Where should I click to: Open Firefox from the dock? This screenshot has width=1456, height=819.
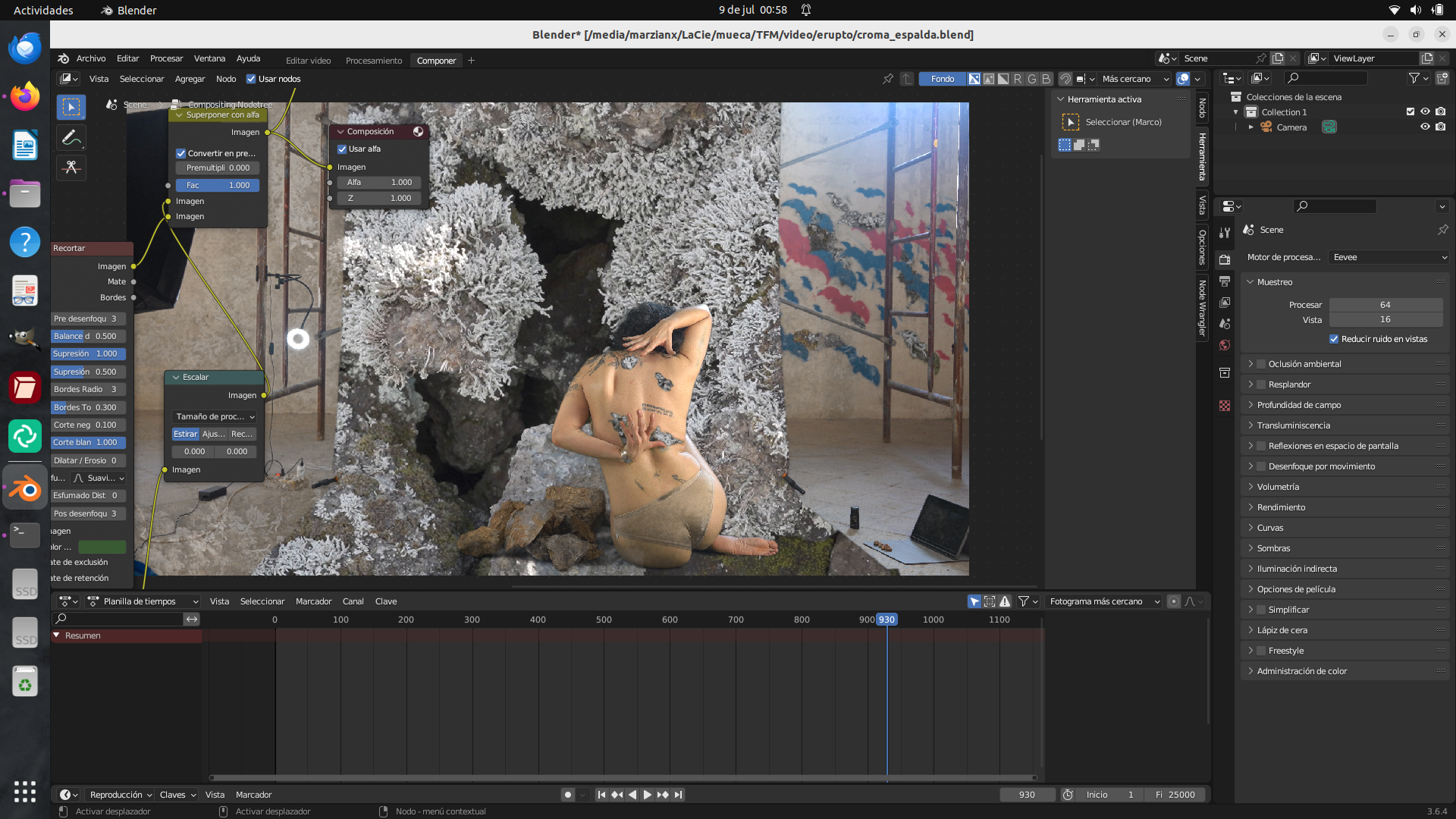click(25, 96)
